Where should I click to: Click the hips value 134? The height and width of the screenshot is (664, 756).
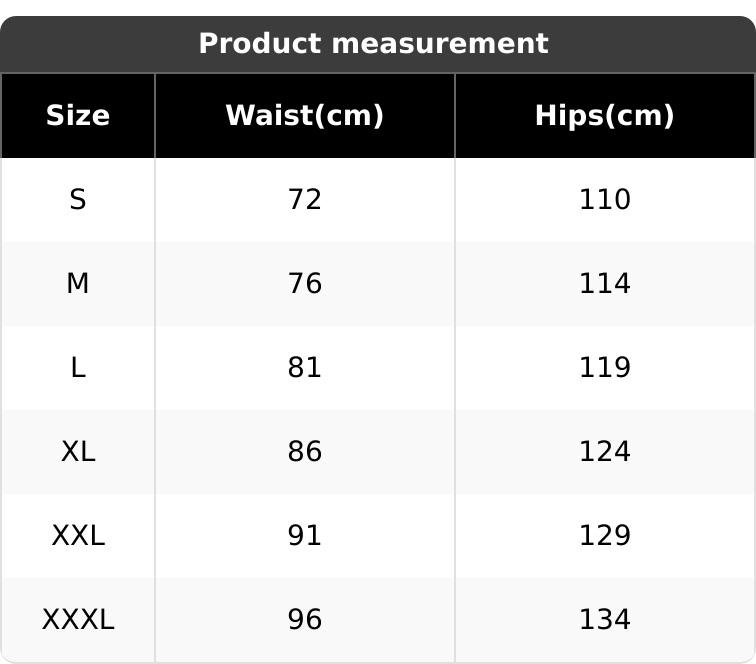[605, 620]
